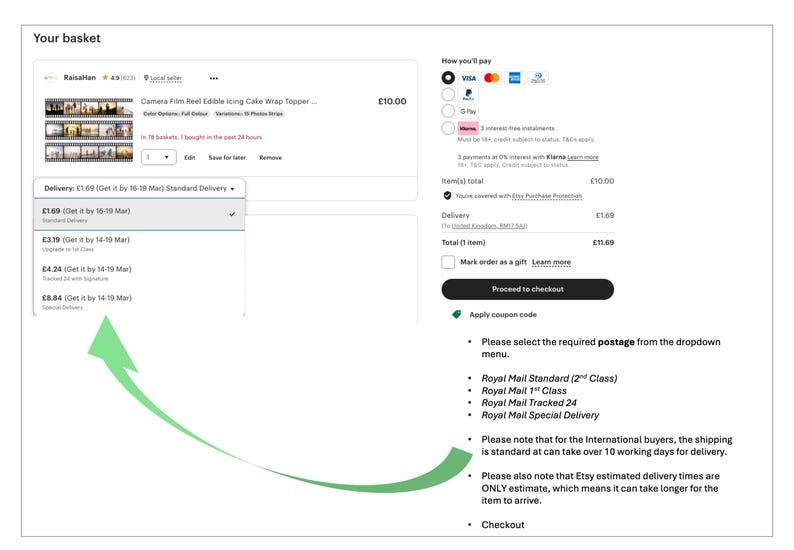Click the film reel product thumbnail
This screenshot has height=550, width=794.
(89, 130)
